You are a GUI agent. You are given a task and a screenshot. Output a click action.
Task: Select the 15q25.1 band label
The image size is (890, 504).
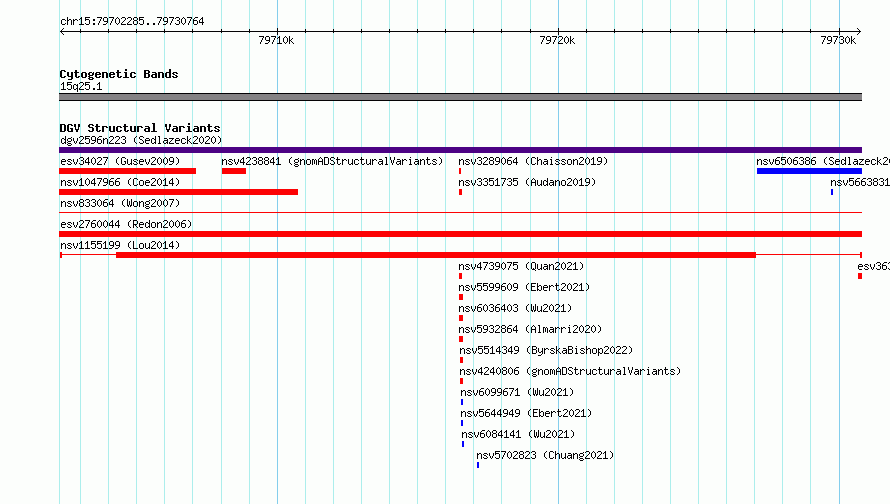[x=81, y=86]
